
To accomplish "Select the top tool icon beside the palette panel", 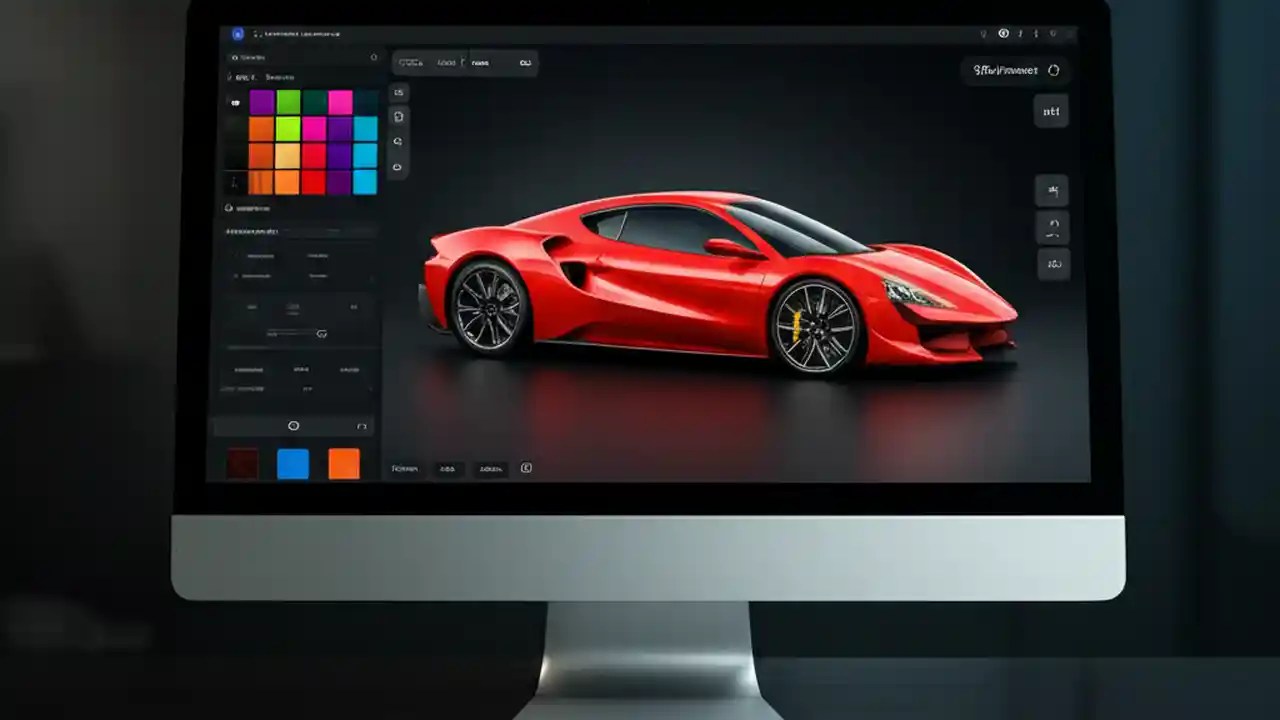I will click(x=399, y=93).
